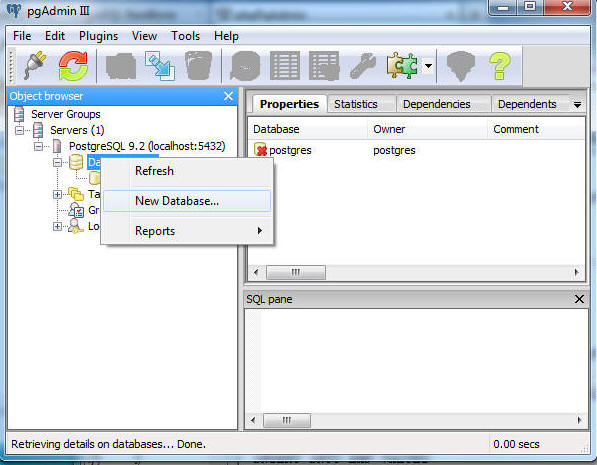Click the Drop object trash icon
This screenshot has width=597, height=465.
click(x=198, y=66)
